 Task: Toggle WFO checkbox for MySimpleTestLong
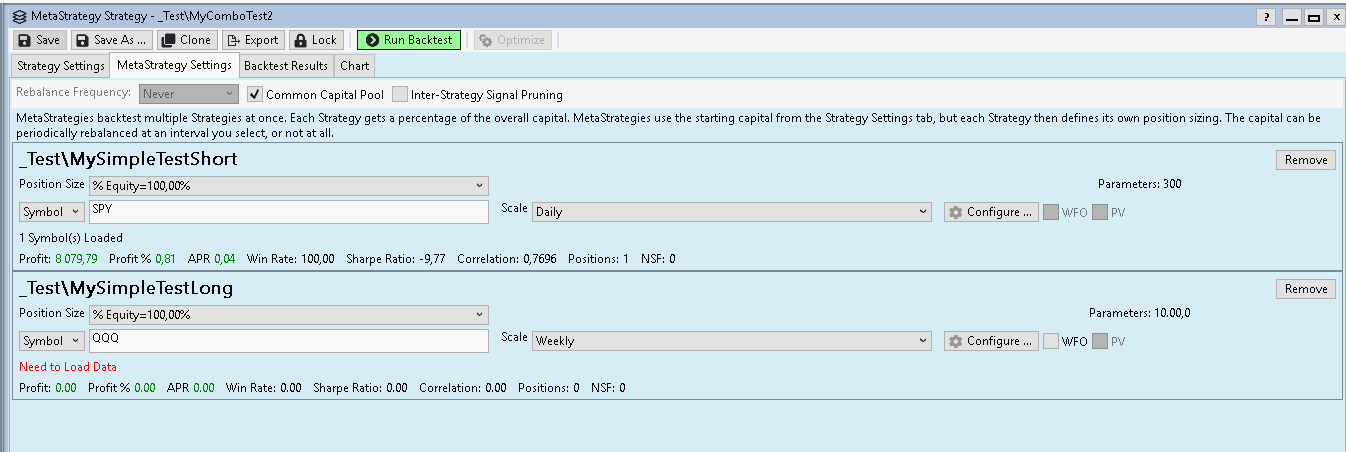[1051, 341]
